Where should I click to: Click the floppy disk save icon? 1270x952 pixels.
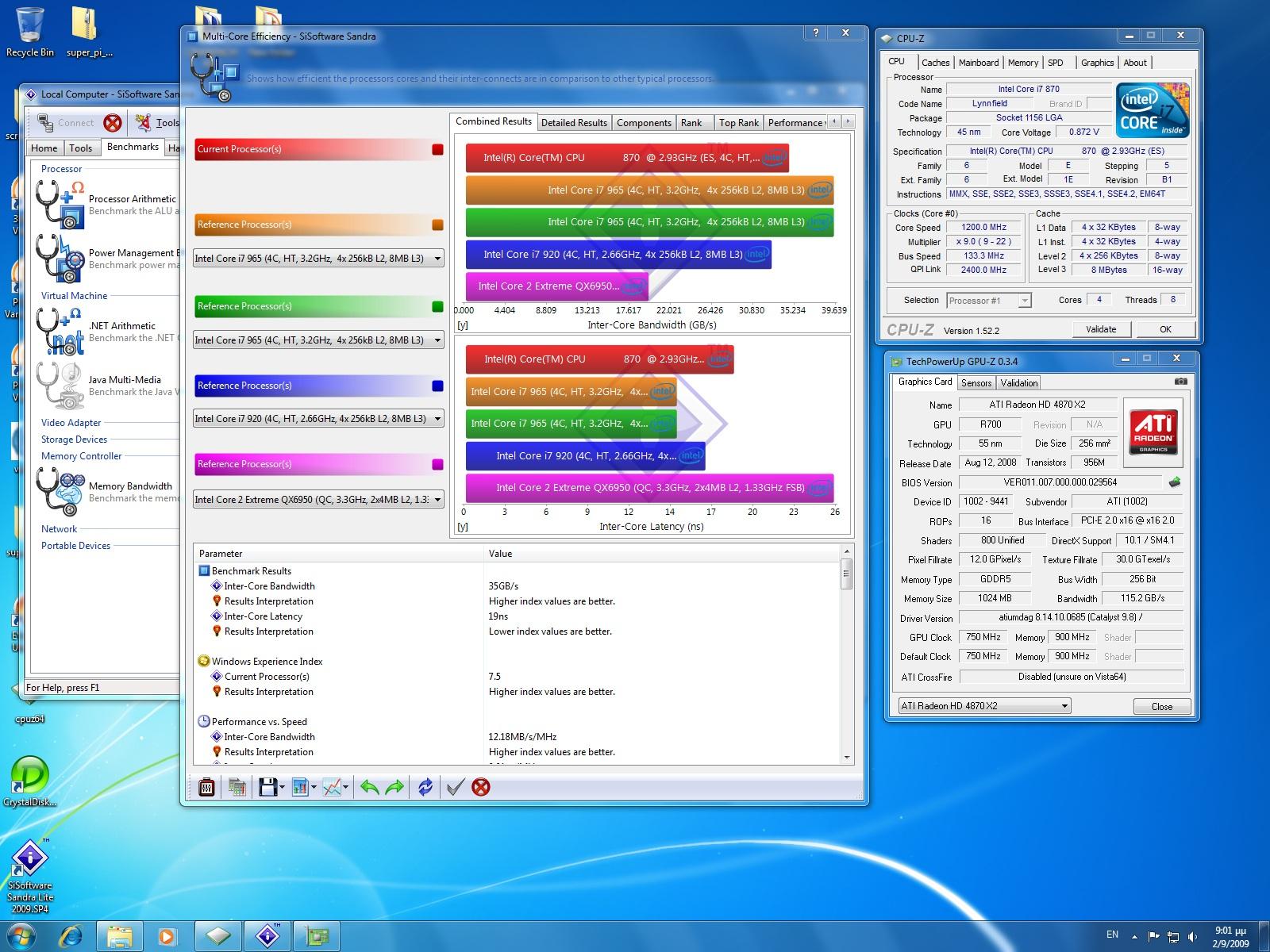[267, 787]
